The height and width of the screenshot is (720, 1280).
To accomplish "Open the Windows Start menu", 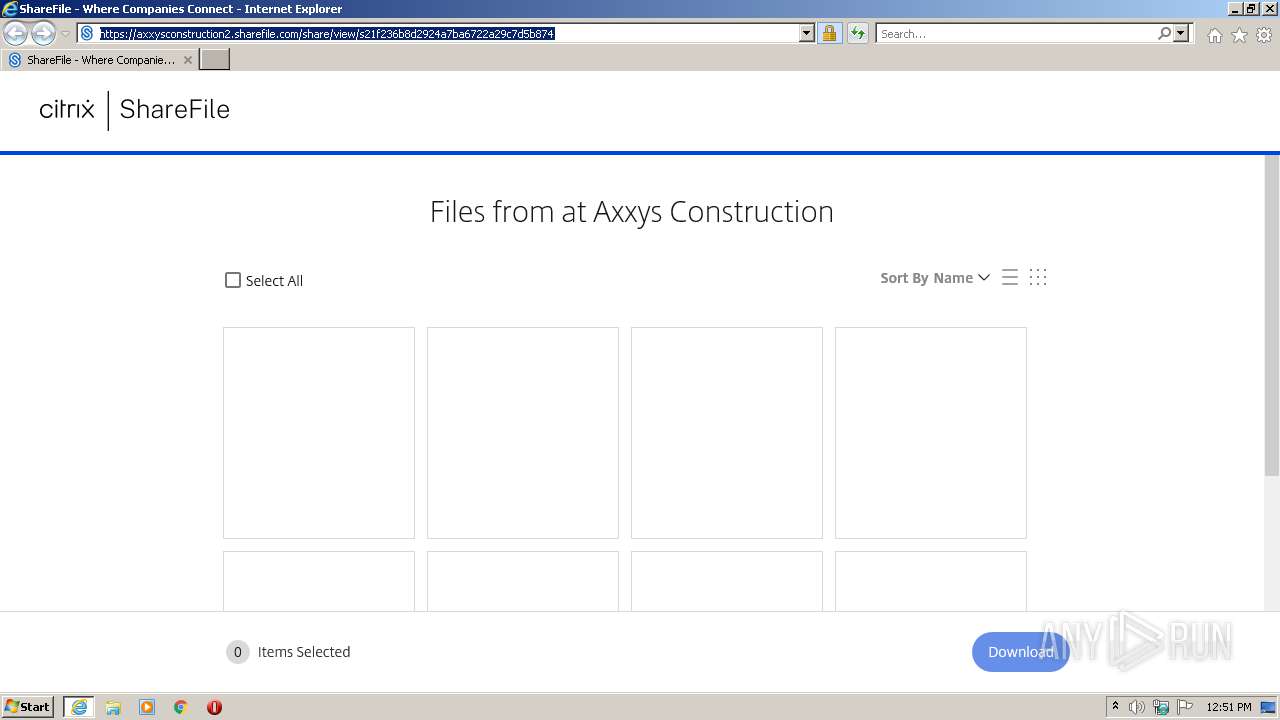I will click(28, 707).
